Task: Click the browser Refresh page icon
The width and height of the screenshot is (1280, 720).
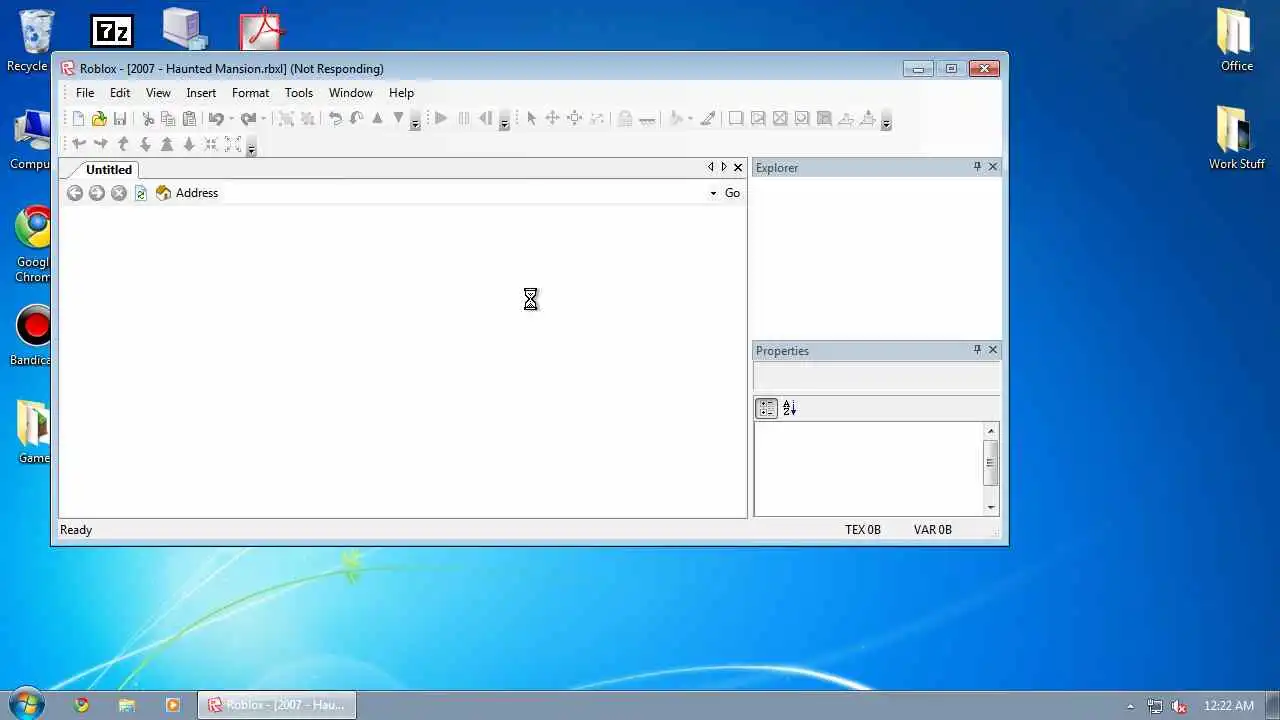Action: pyautogui.click(x=141, y=193)
